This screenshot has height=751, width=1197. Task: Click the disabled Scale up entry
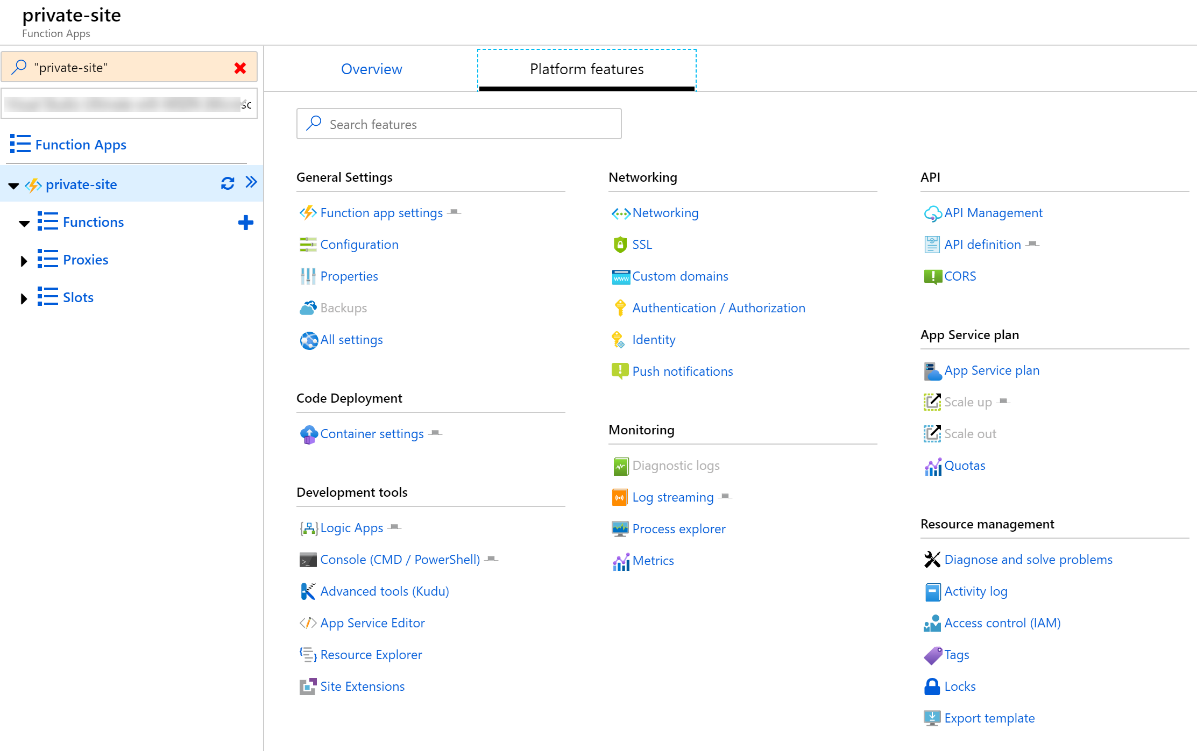[x=968, y=402]
